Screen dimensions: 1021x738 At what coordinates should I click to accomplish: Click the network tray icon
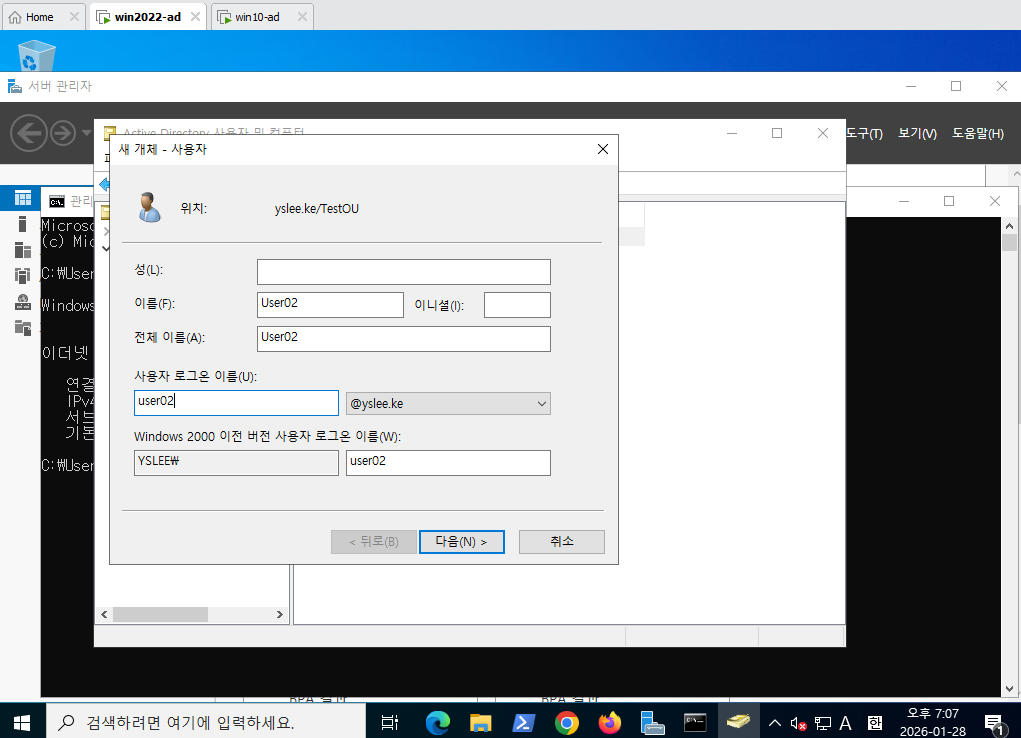click(x=823, y=723)
